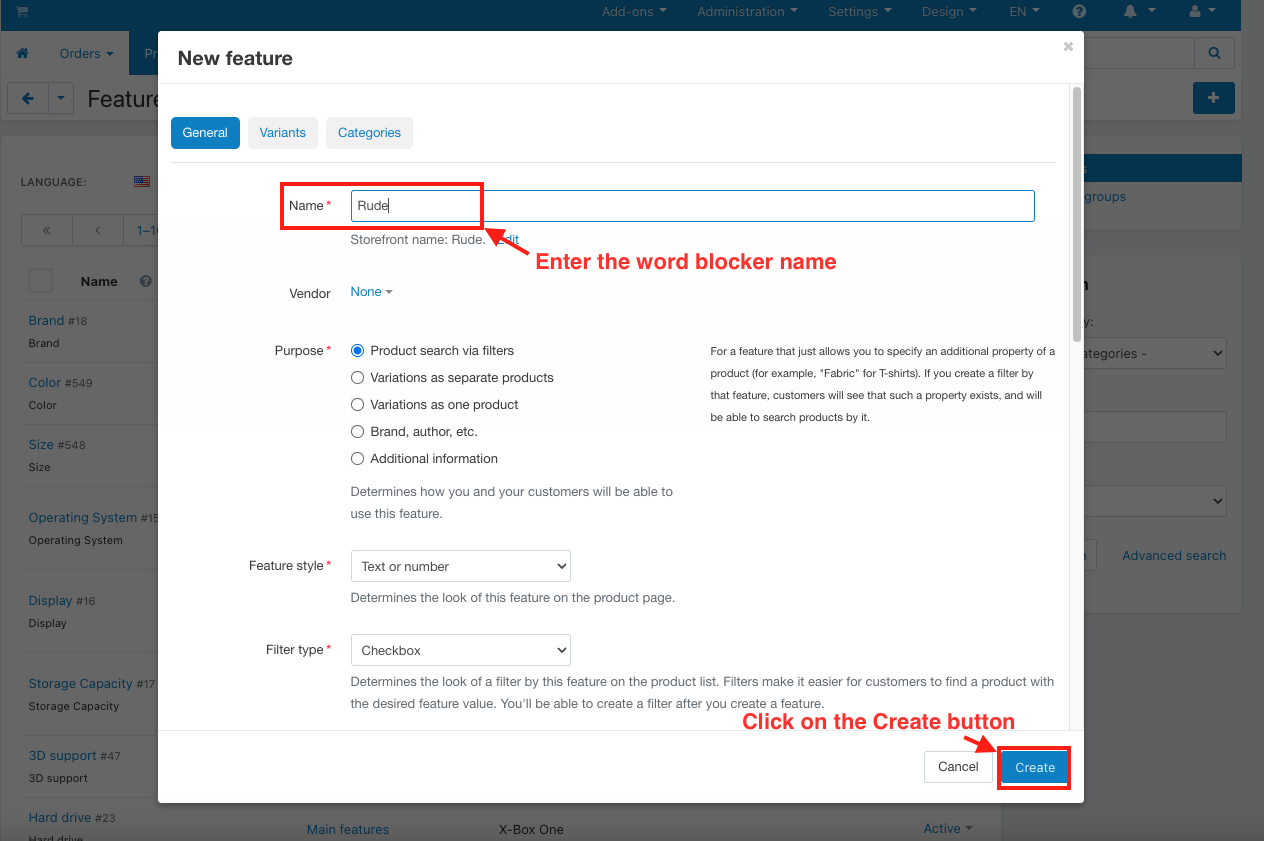
Task: Click the X-Box One cell text
Action: tap(531, 830)
